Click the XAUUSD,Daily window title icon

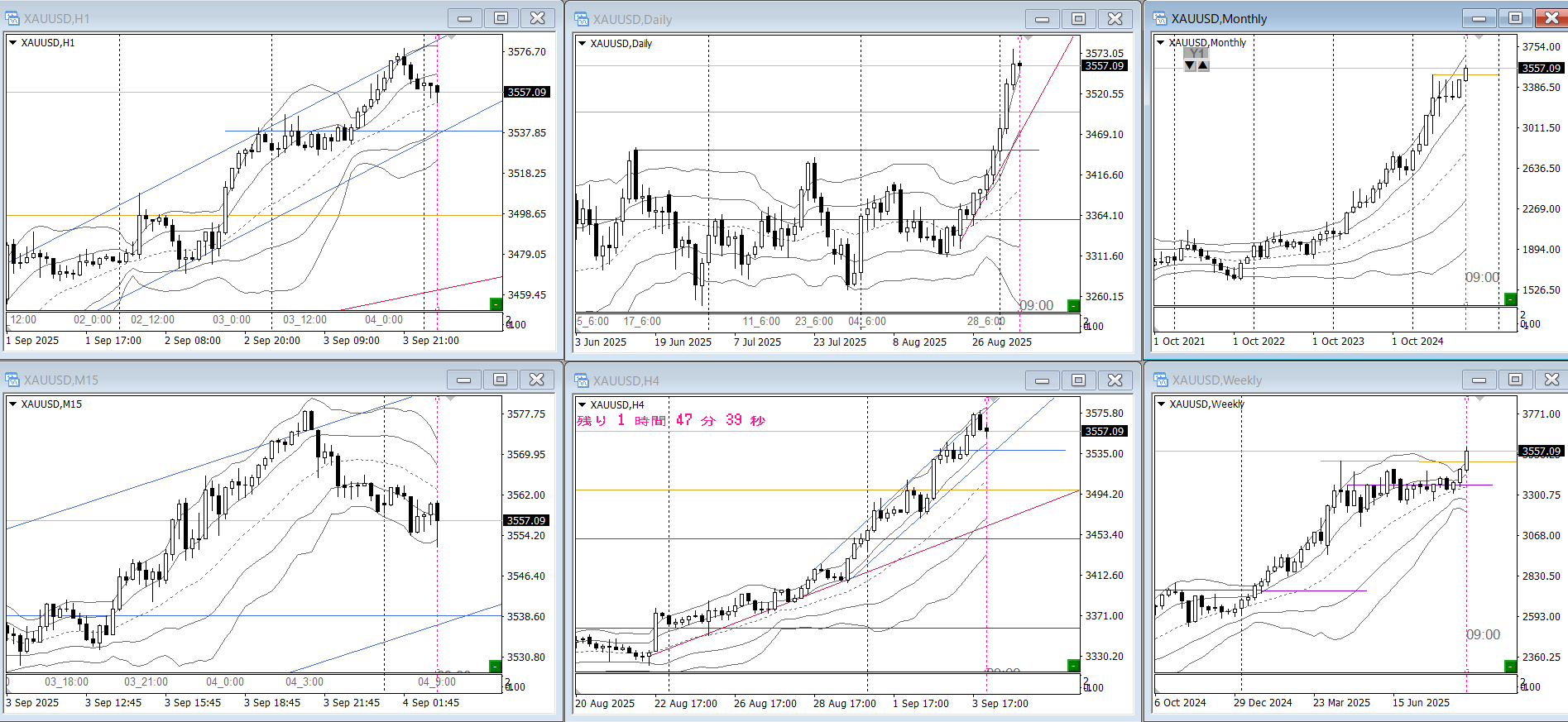point(582,19)
